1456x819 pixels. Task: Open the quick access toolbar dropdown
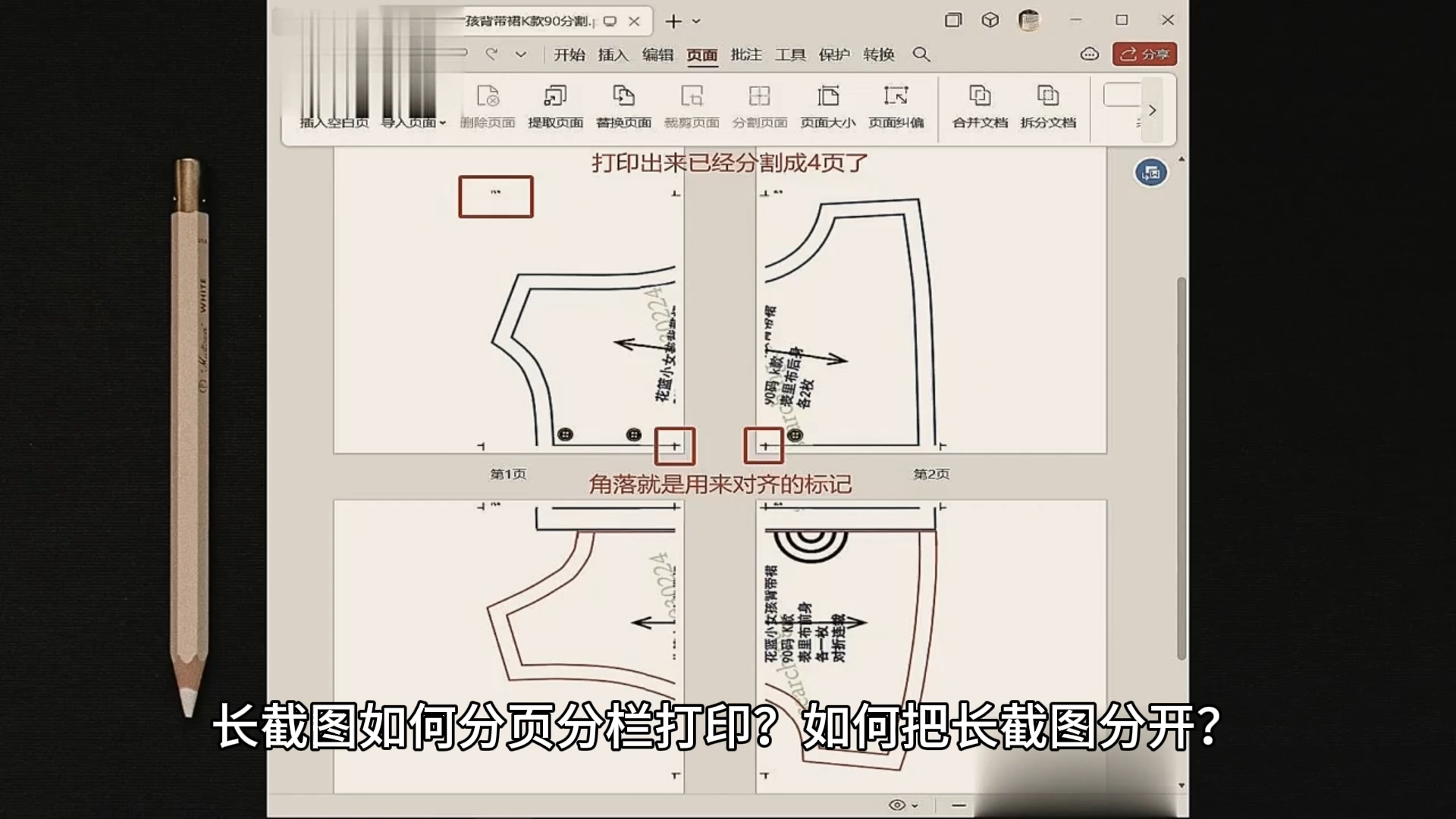click(x=520, y=55)
